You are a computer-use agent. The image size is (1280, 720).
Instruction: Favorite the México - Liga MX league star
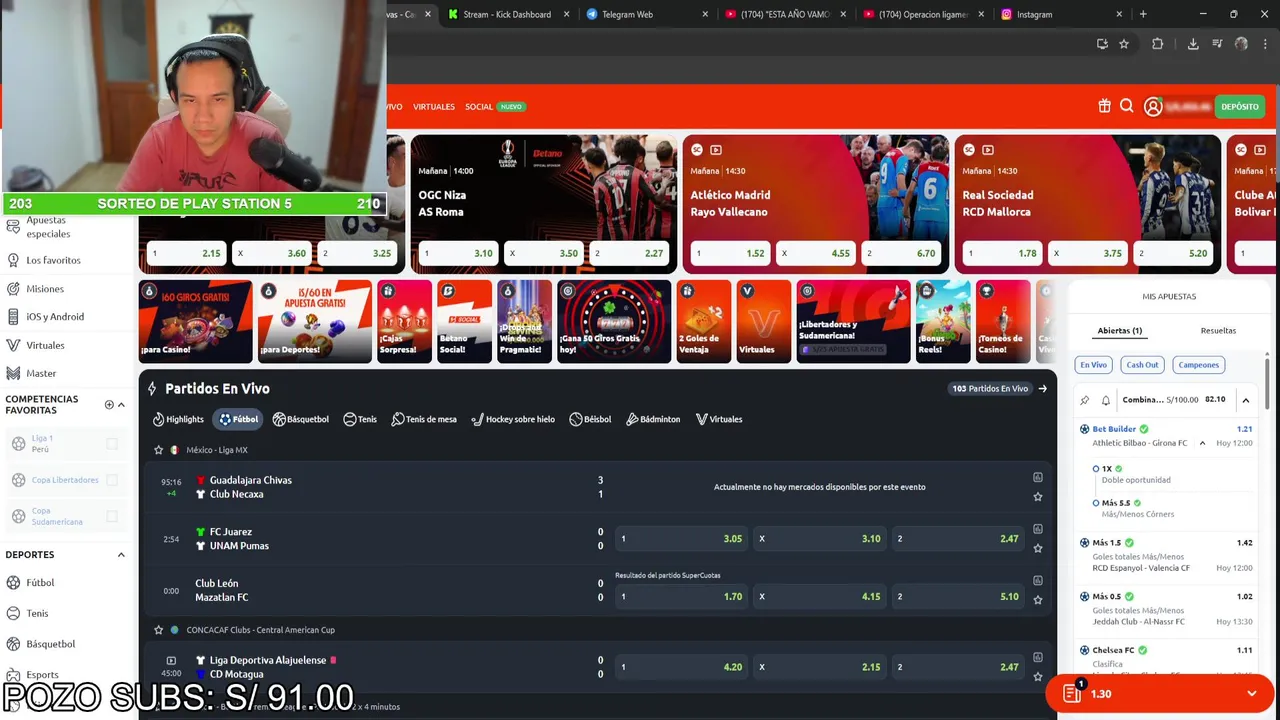pyautogui.click(x=158, y=450)
